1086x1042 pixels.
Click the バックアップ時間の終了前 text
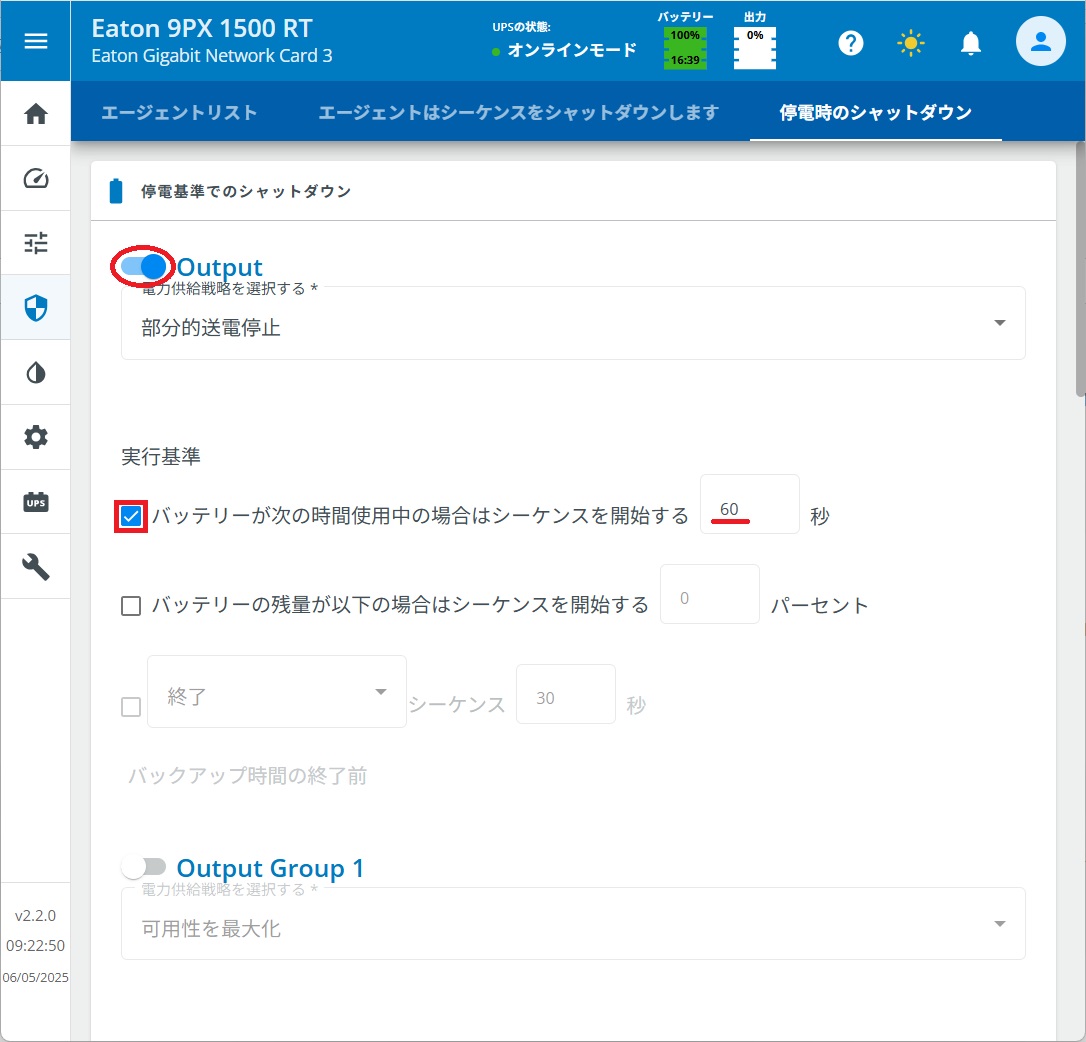tap(247, 775)
